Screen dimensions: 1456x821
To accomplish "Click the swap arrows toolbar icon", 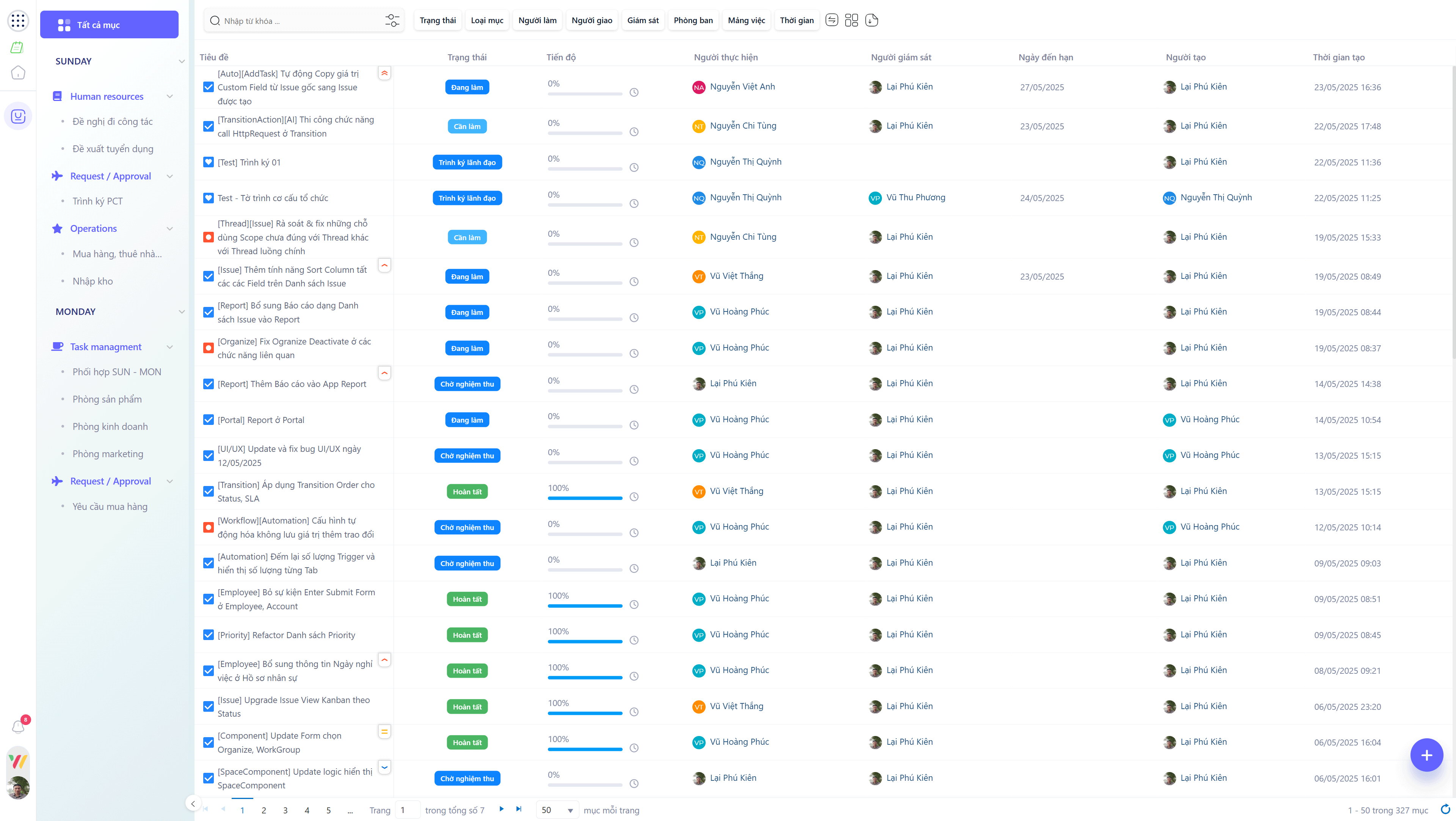I will tap(832, 20).
